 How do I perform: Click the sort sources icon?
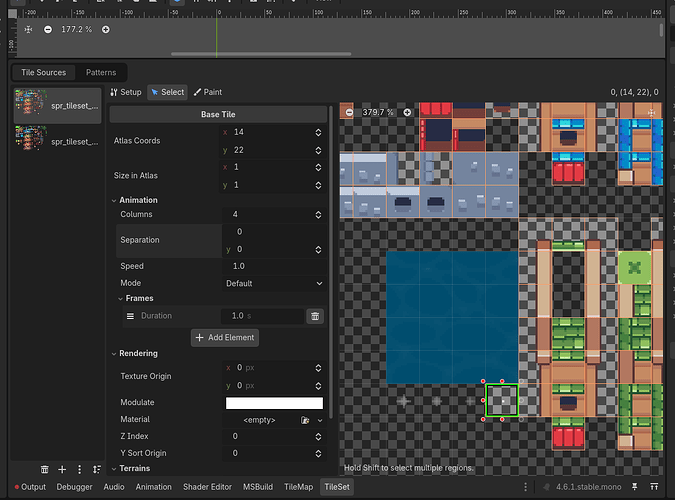[x=96, y=469]
